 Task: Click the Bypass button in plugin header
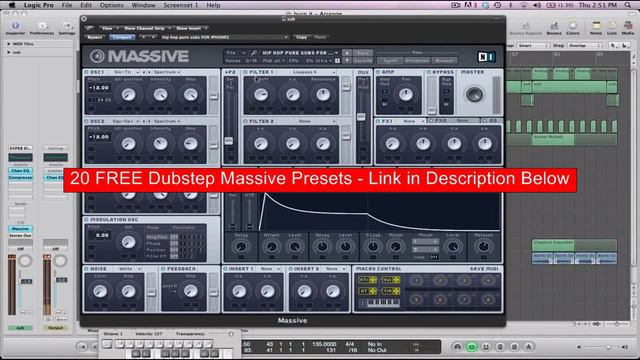pyautogui.click(x=95, y=37)
